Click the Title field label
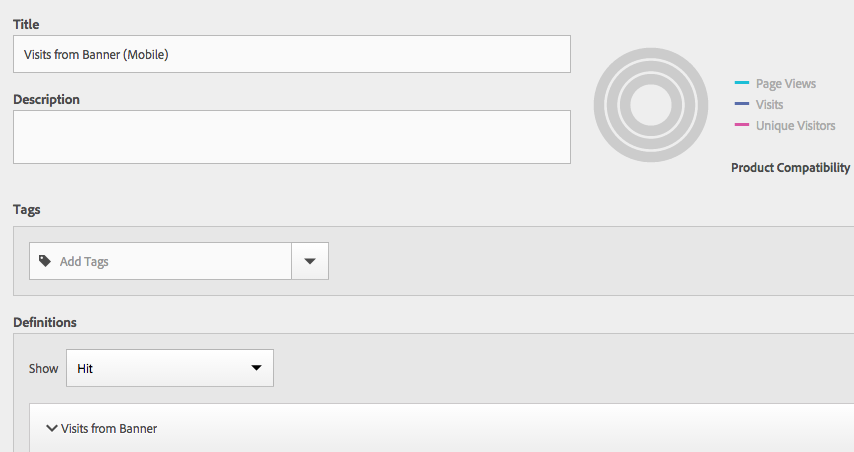 coord(26,23)
